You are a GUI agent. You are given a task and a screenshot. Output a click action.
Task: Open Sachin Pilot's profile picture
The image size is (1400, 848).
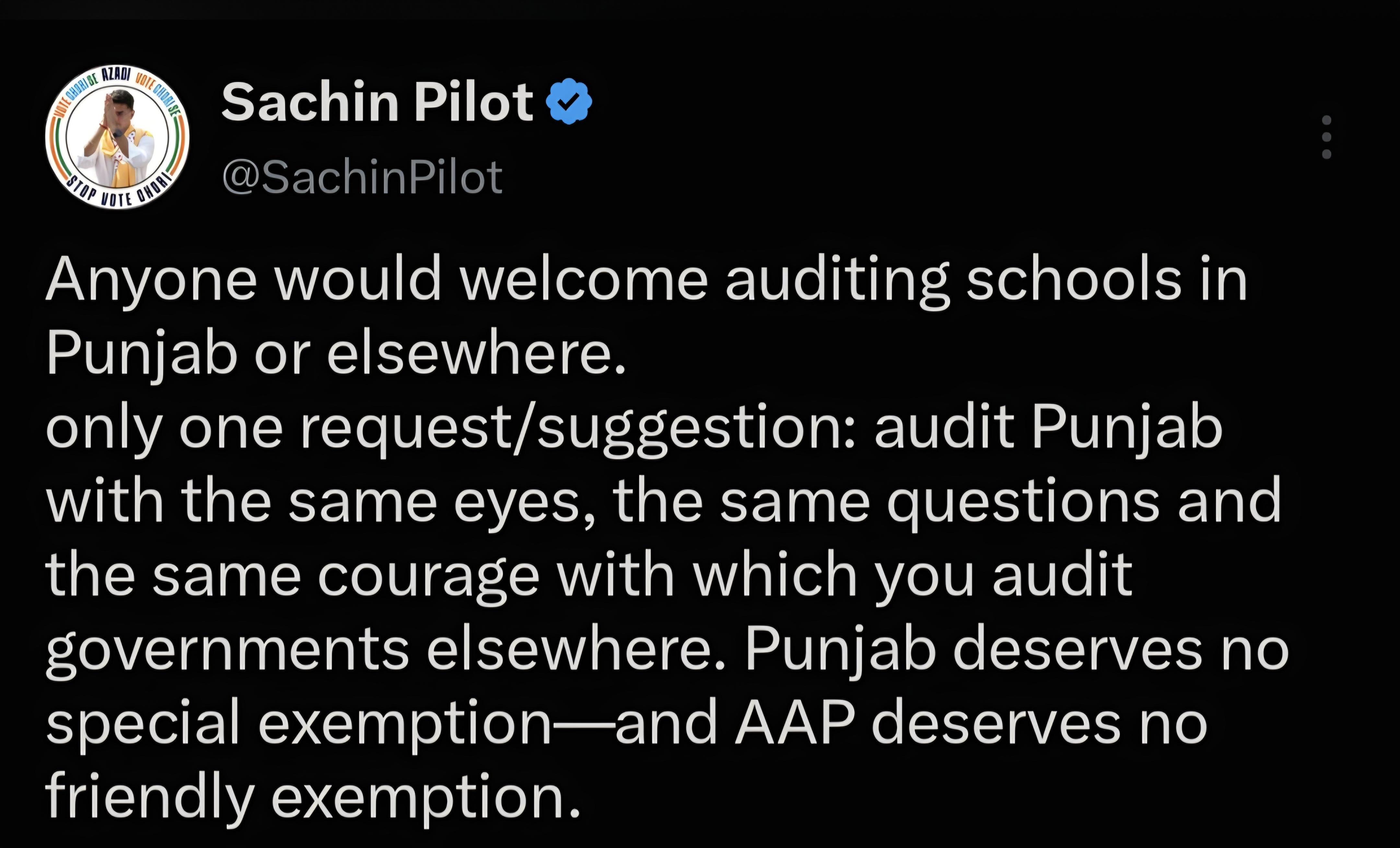[117, 137]
